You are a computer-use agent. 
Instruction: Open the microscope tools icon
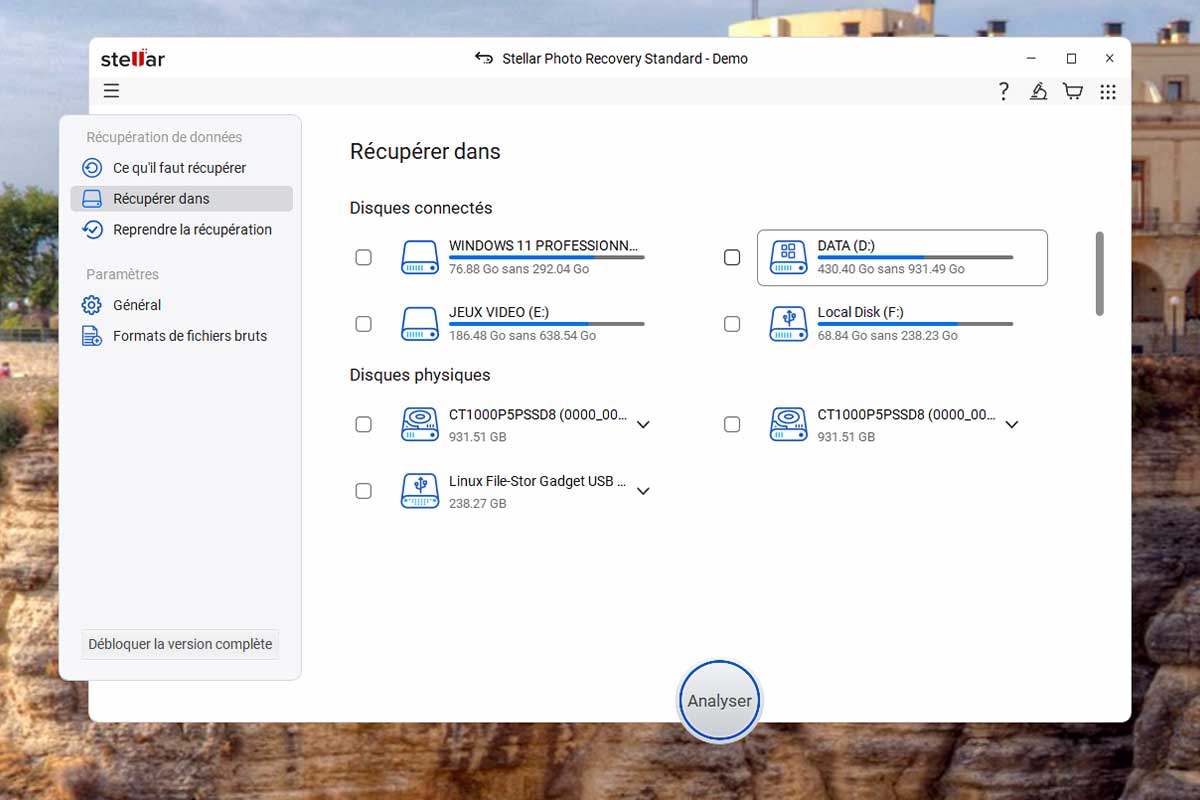[1039, 92]
